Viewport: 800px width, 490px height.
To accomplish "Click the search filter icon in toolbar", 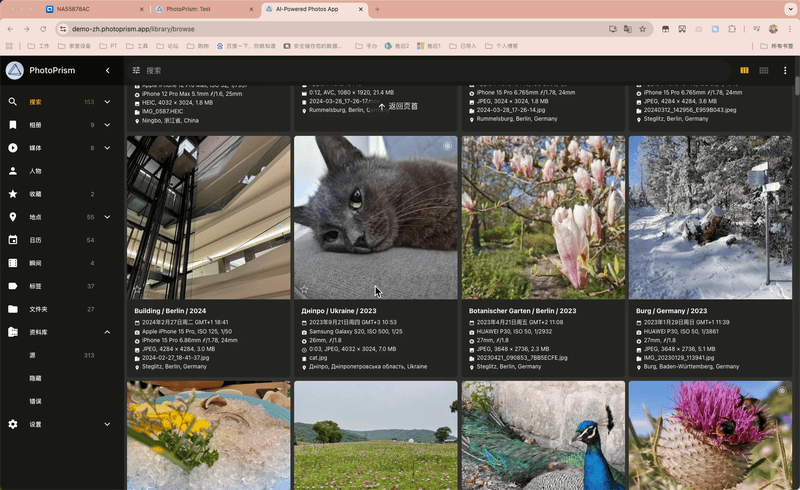I will pyautogui.click(x=136, y=71).
